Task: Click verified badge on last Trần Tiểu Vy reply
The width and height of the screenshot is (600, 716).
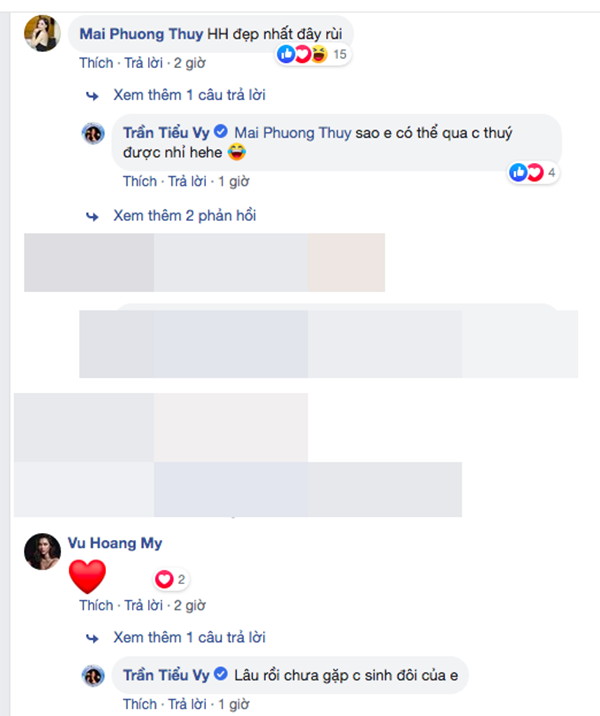Action: [x=221, y=674]
